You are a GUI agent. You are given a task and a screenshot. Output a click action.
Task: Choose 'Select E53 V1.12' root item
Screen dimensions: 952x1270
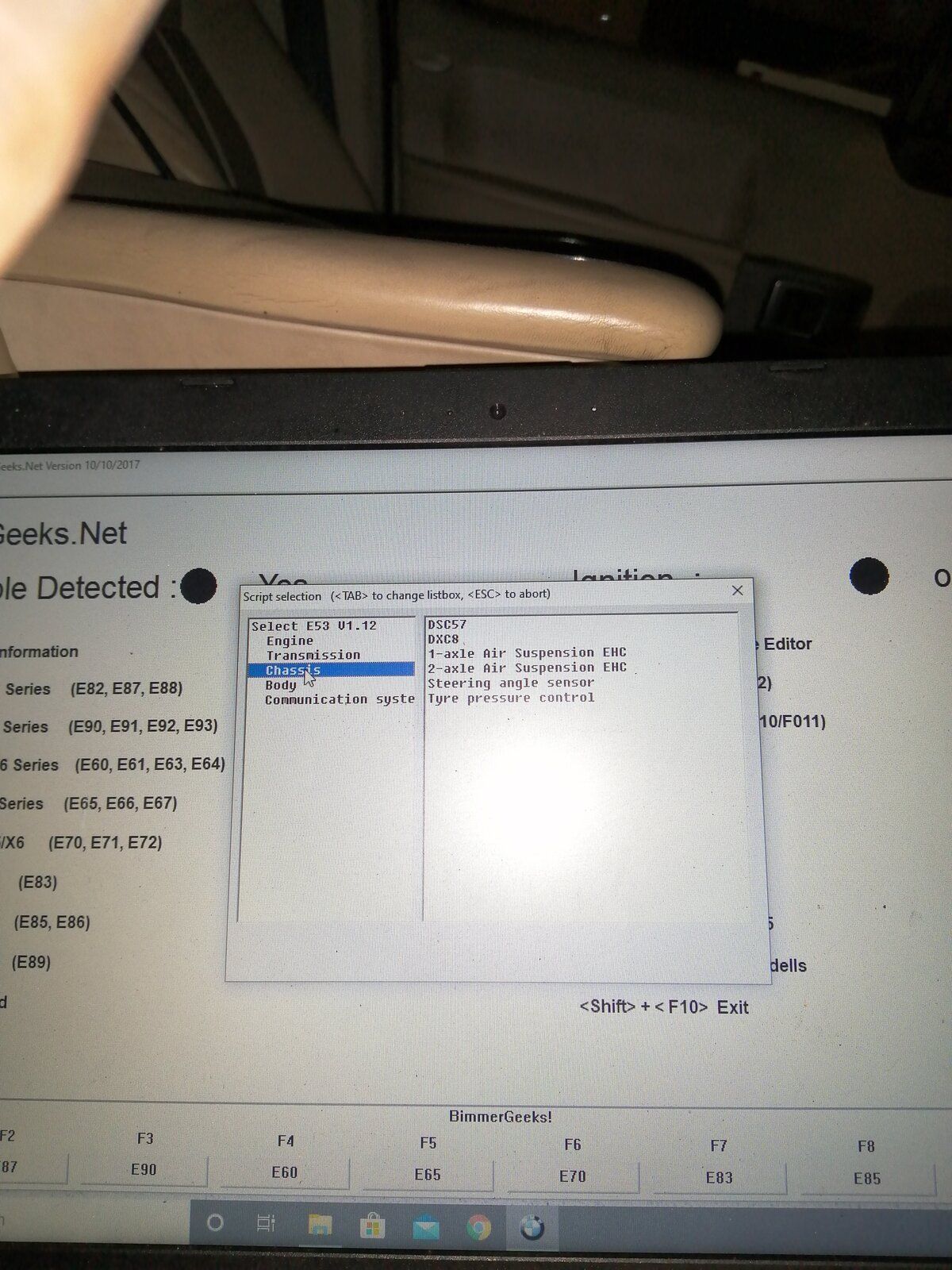click(314, 625)
